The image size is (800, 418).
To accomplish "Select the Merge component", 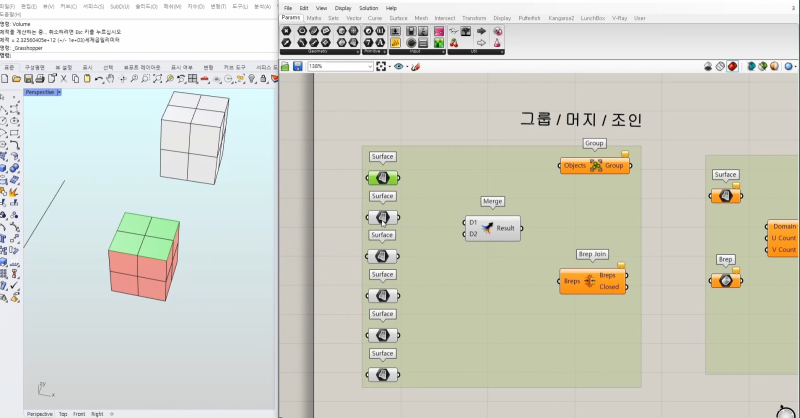I will coord(493,228).
